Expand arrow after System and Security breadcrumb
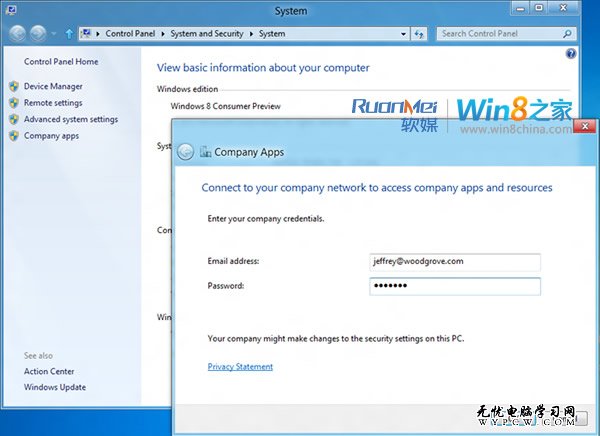This screenshot has width=600, height=436. pyautogui.click(x=251, y=34)
